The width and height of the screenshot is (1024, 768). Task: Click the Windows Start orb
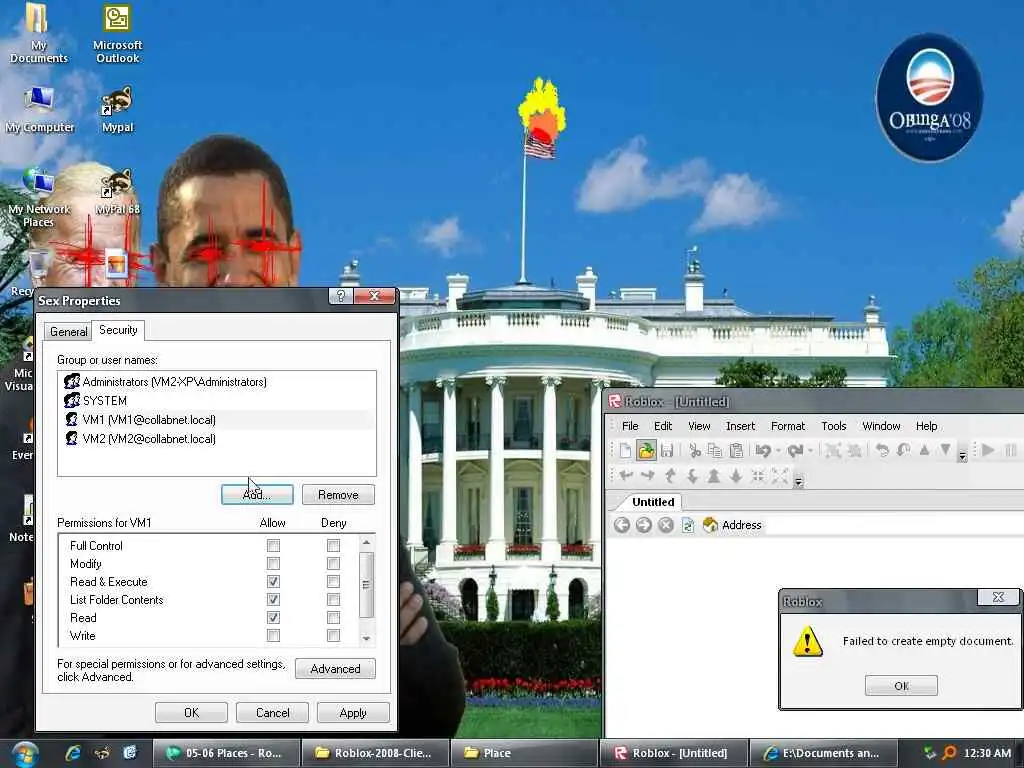24,754
